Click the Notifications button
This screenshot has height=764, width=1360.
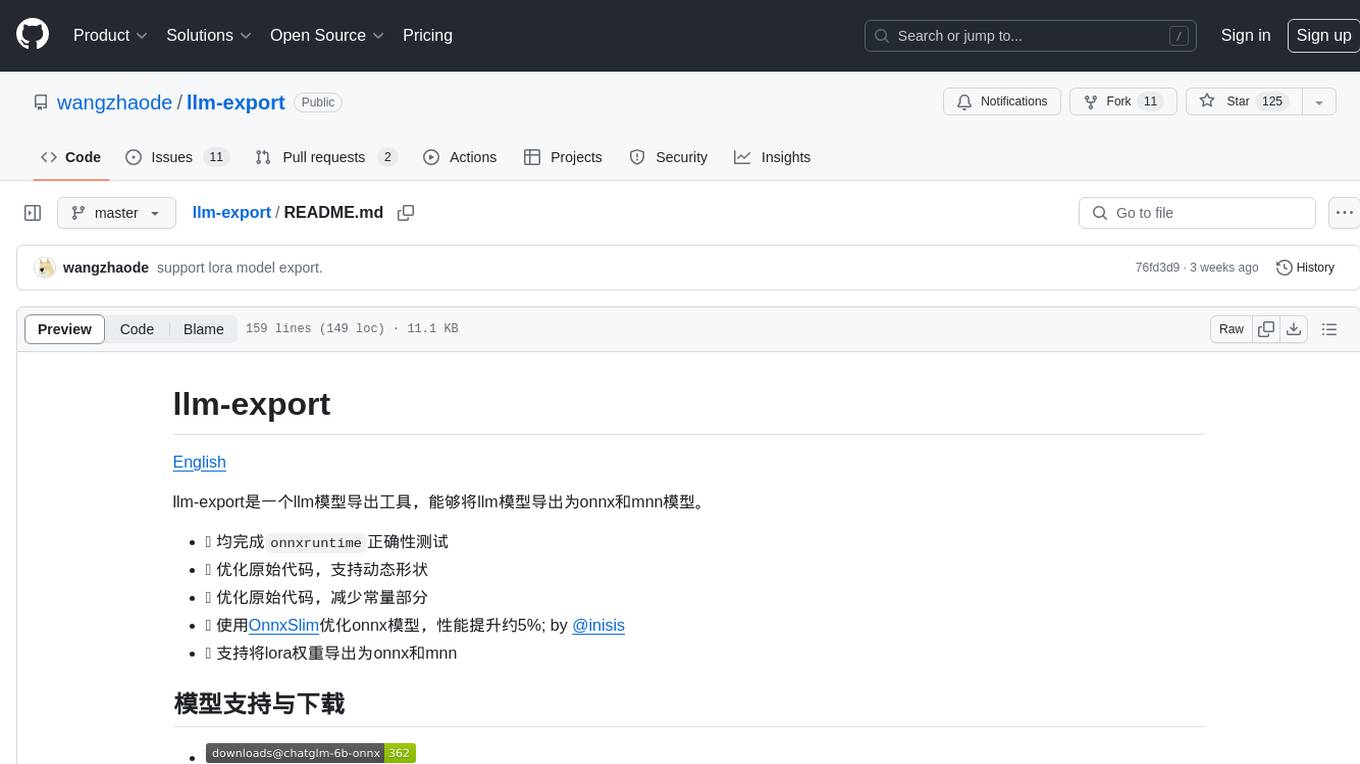pyautogui.click(x=1002, y=102)
